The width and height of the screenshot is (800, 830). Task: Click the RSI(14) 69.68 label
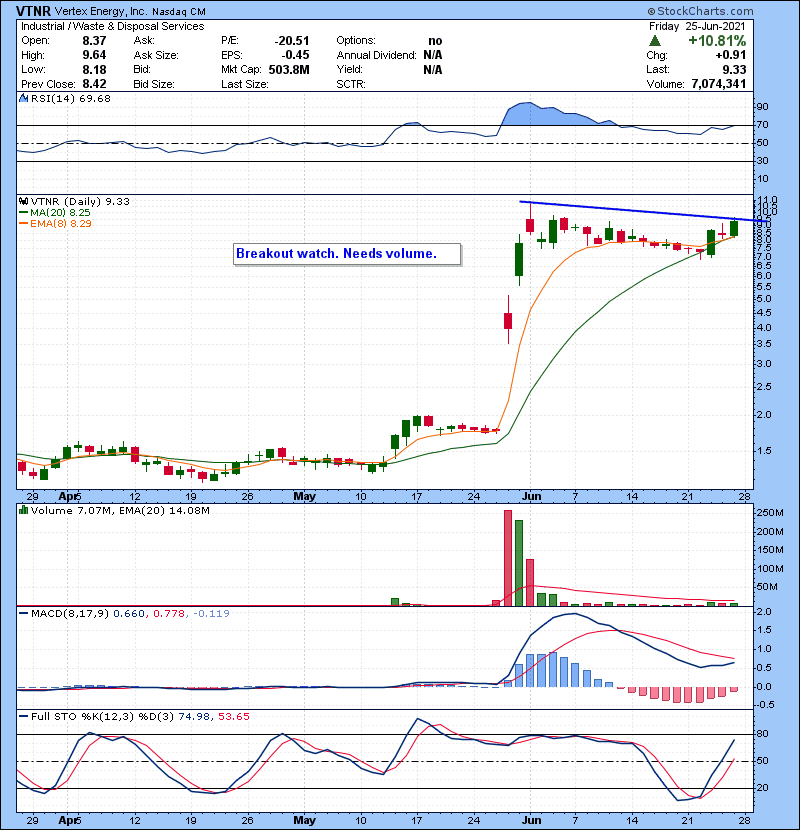tap(70, 98)
